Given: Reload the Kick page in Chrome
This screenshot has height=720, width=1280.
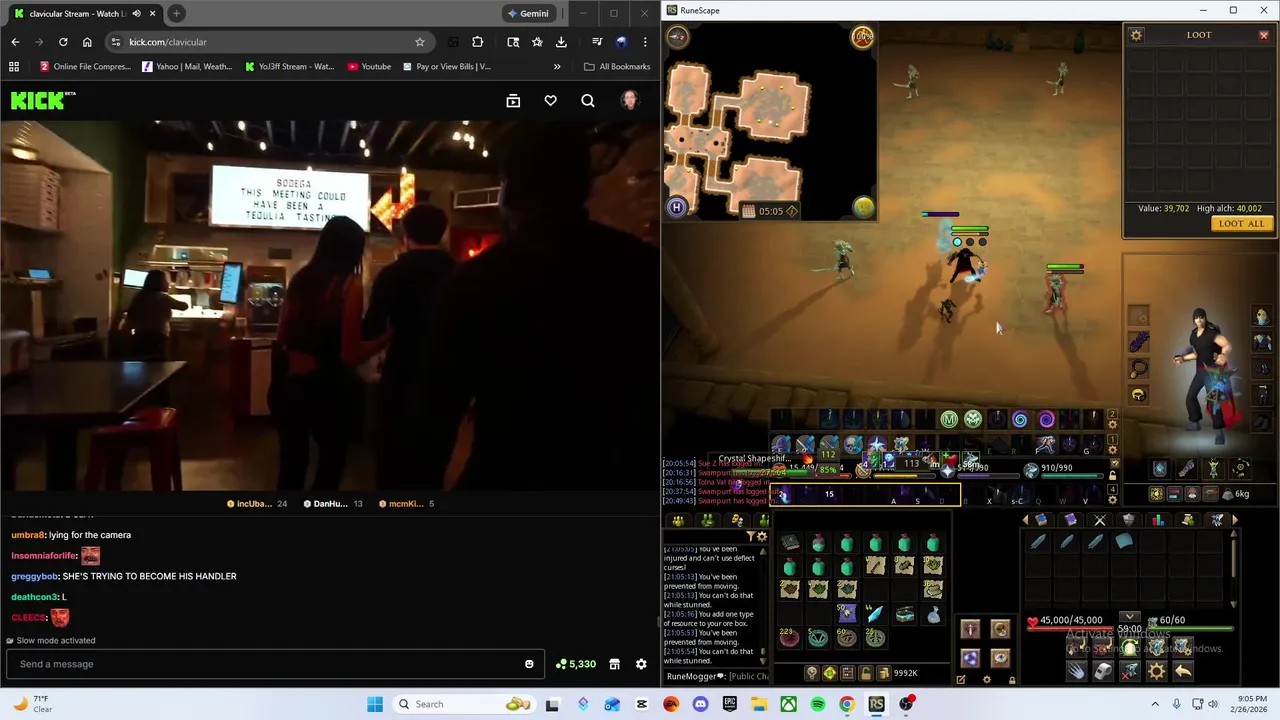Looking at the screenshot, I should (63, 42).
